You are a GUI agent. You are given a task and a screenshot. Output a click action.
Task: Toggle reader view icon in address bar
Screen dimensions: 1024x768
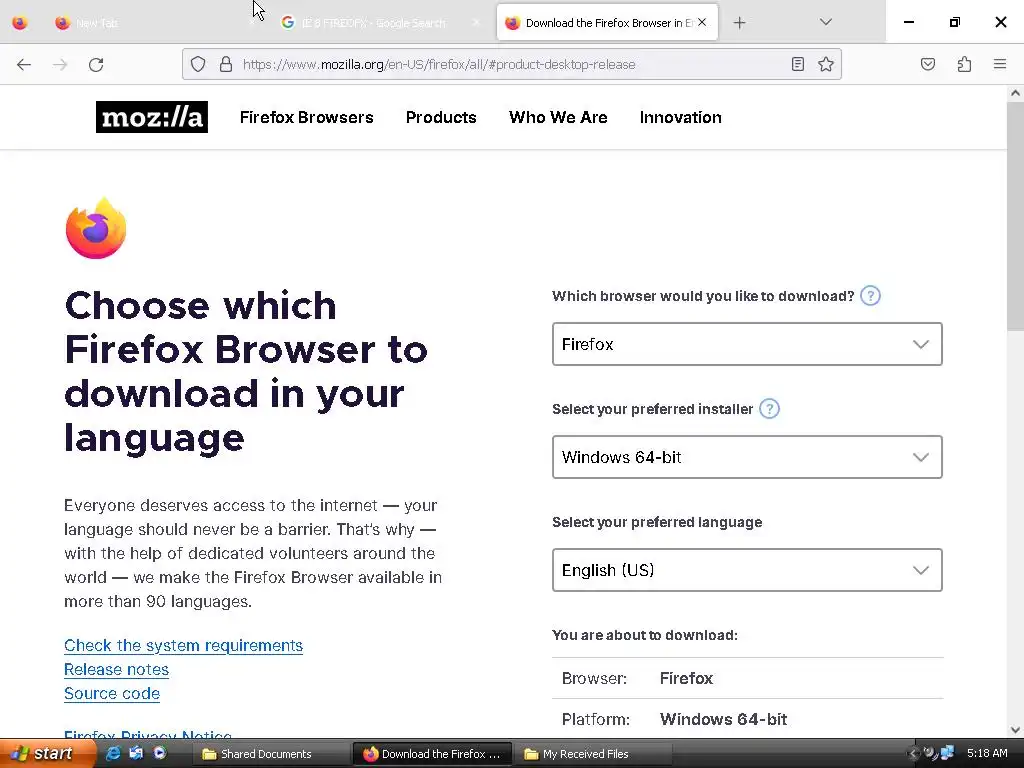pyautogui.click(x=797, y=64)
